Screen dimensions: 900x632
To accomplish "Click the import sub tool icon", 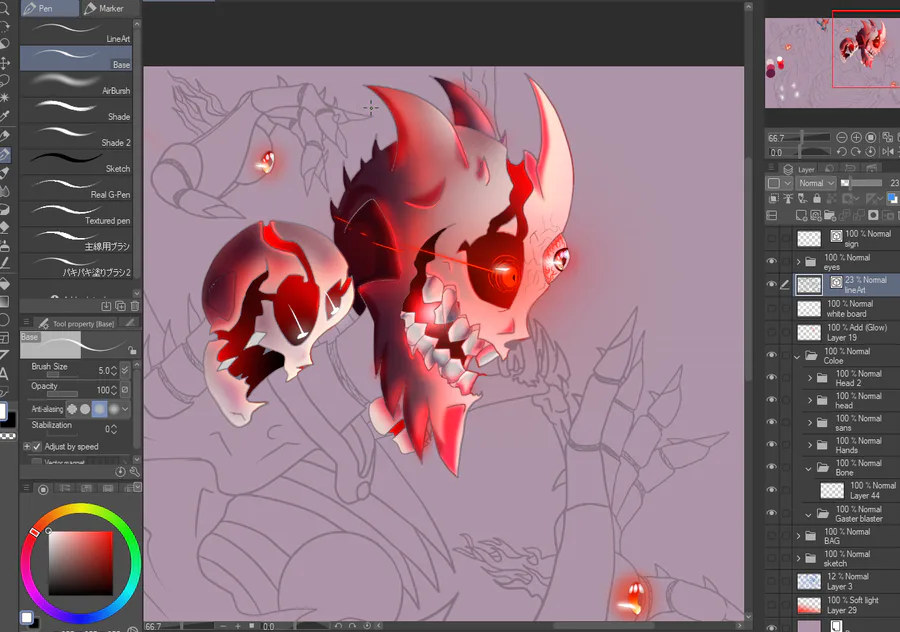I will coord(106,306).
